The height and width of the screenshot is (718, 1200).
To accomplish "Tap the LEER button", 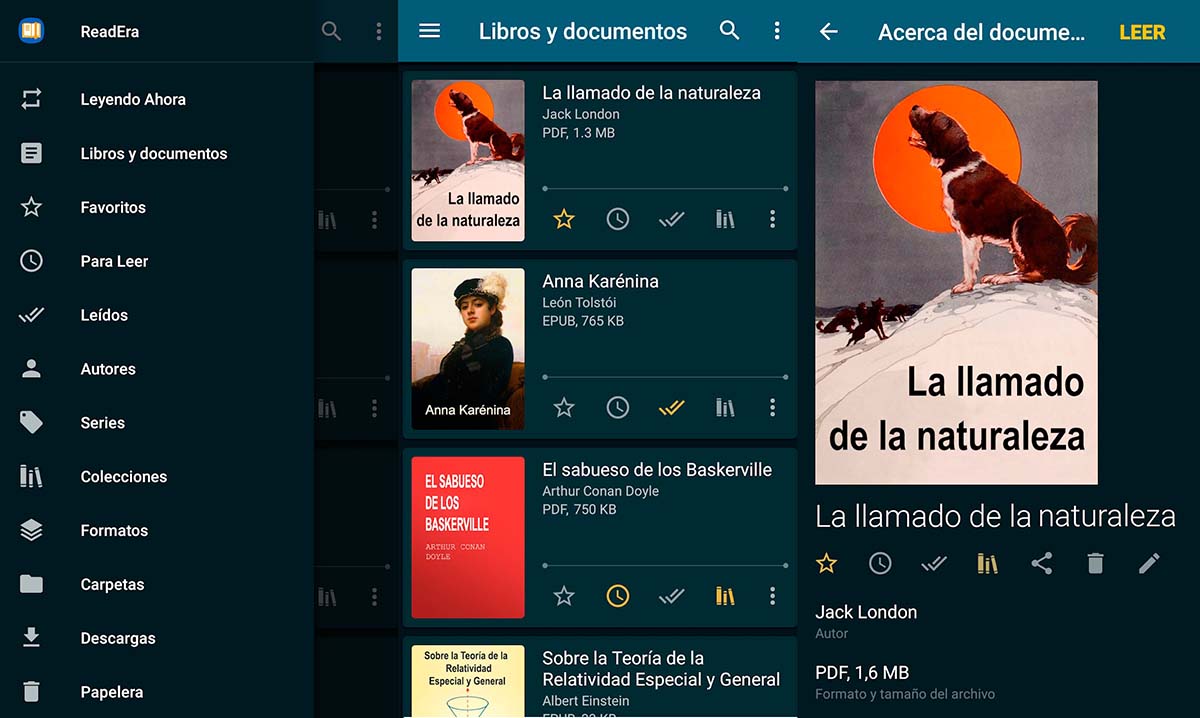I will pos(1142,32).
